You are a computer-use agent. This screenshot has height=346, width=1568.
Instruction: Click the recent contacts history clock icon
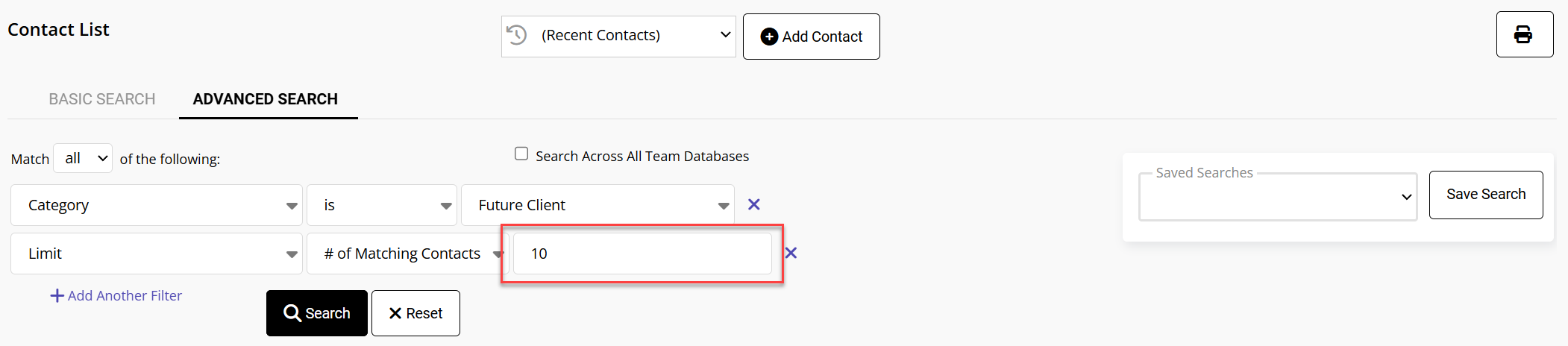(516, 35)
